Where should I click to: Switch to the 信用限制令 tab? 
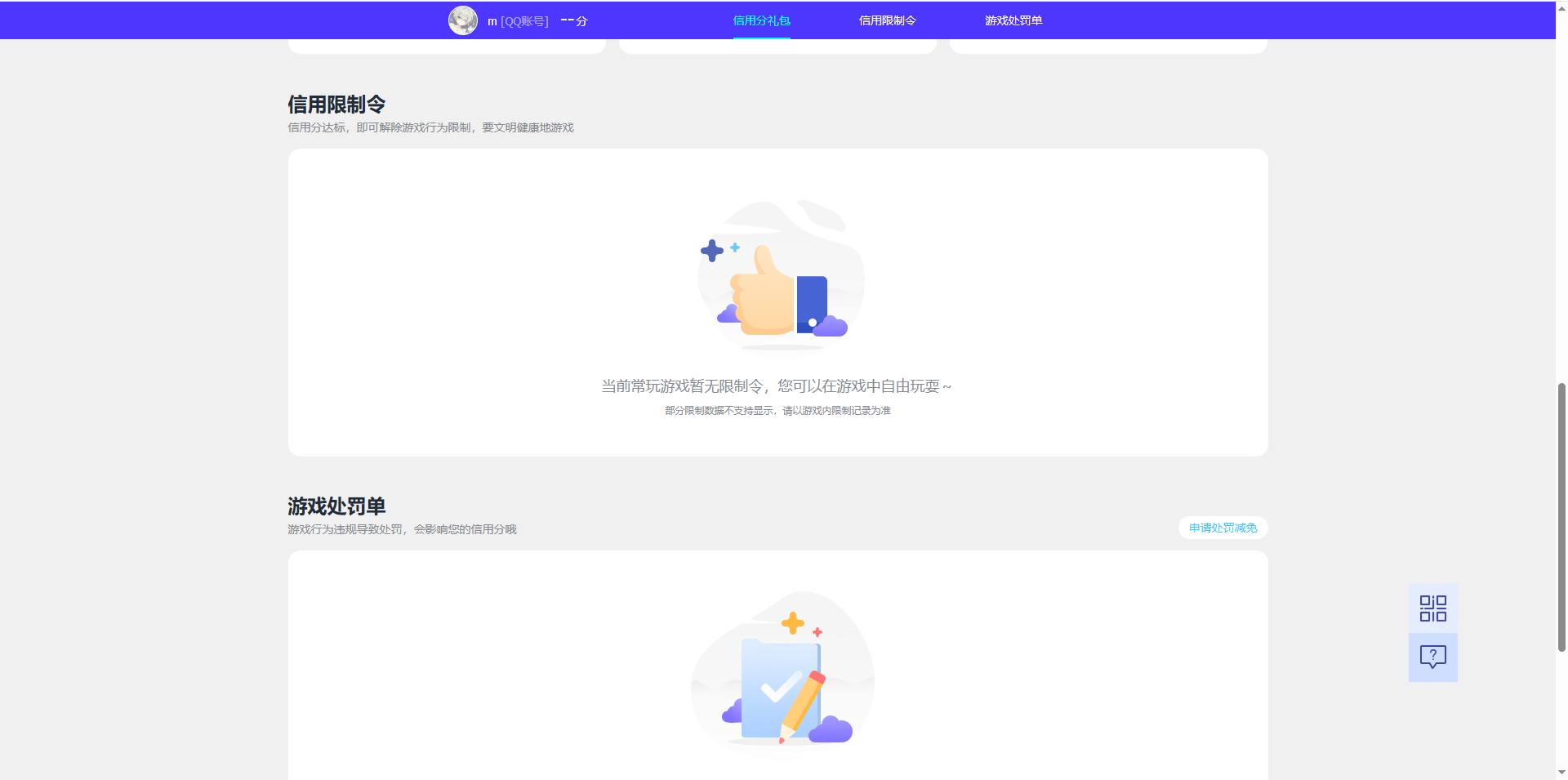point(887,20)
